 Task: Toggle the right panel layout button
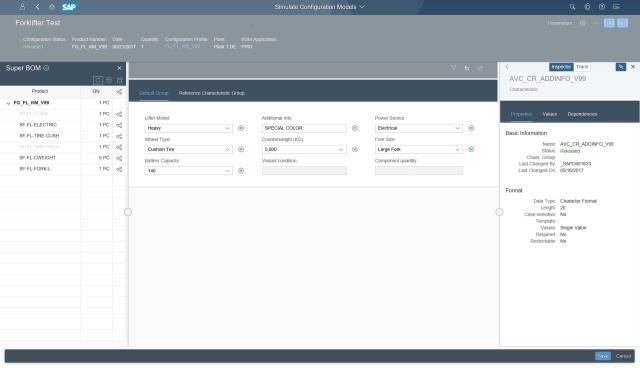tap(622, 23)
